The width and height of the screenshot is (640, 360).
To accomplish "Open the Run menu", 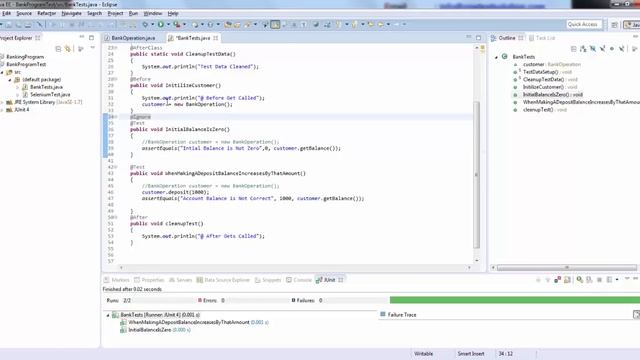I will click(133, 13).
